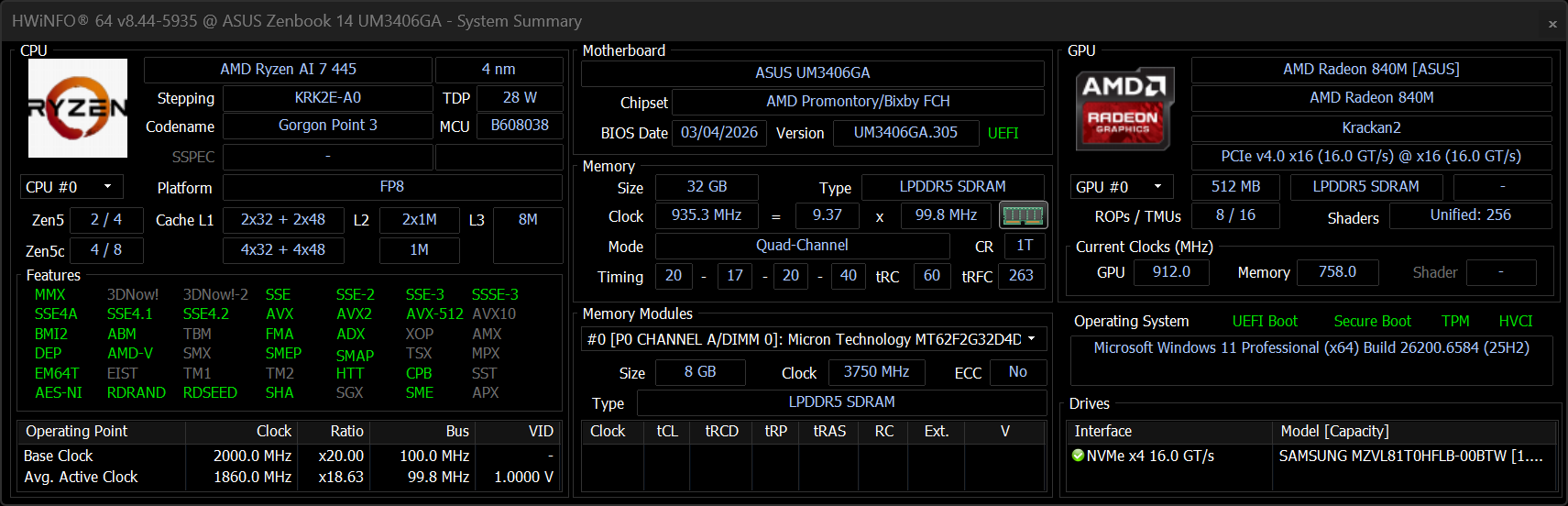Click the ROPs / TMUs 8 / 16 value
This screenshot has height=506, width=1568.
[1235, 215]
